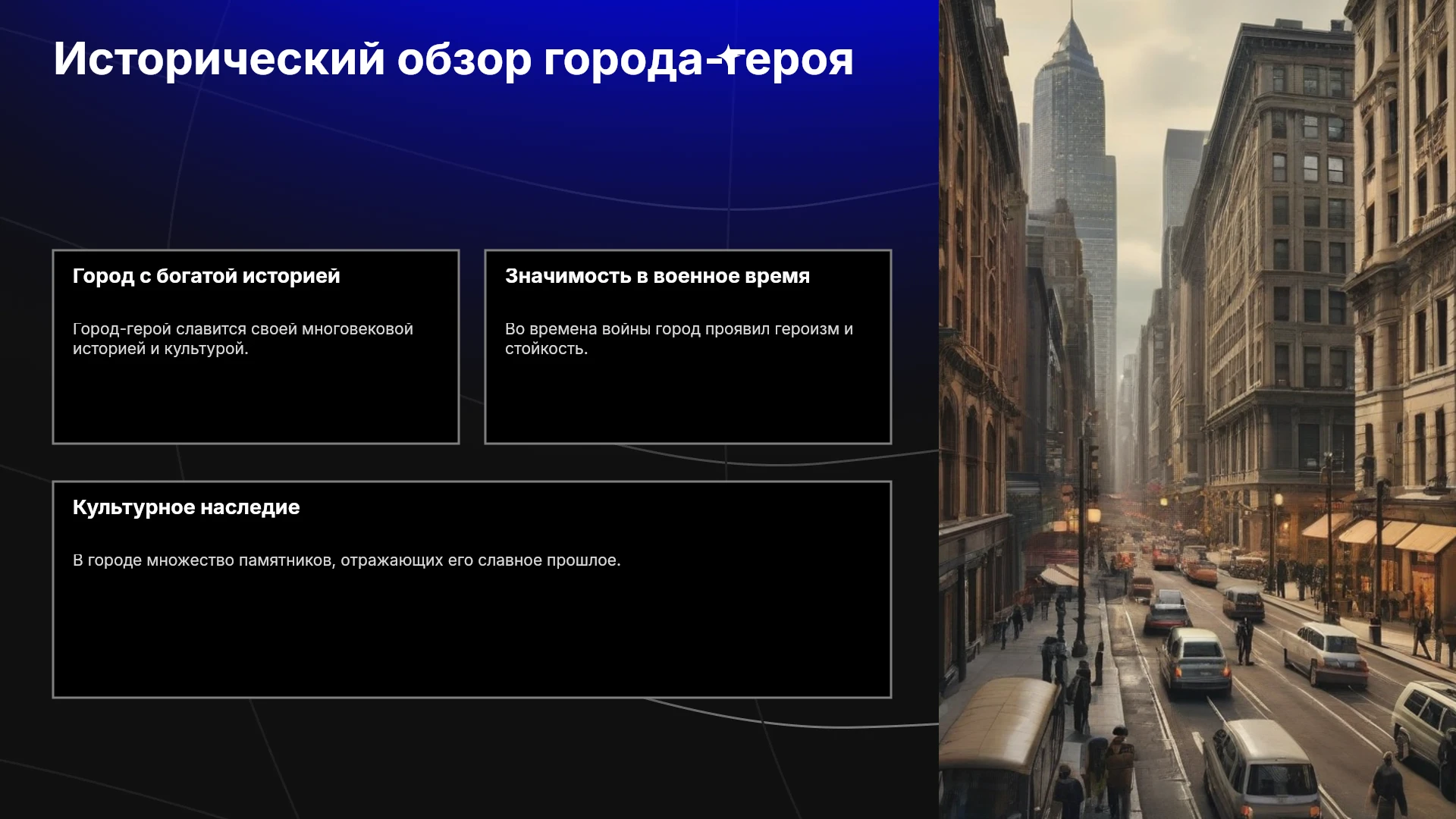
Task: Click the text 'Город-герой славится своей многовековой'
Action: (243, 329)
